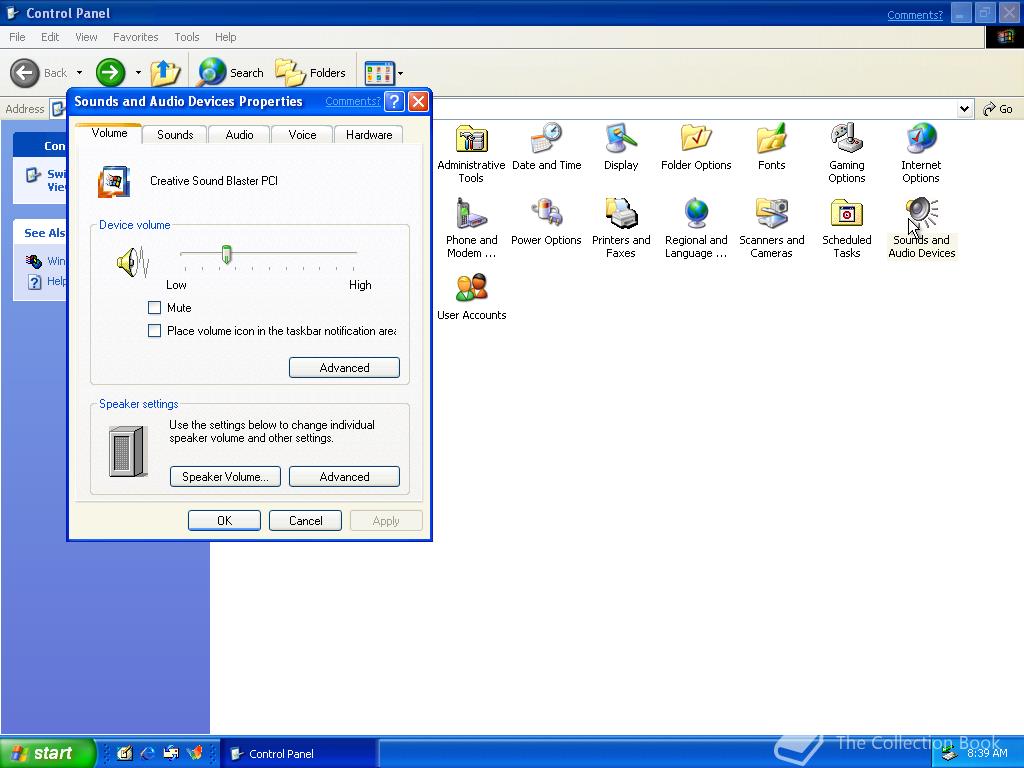Click Cancel in the properties dialog
Screen dimensions: 1024x768
(x=305, y=520)
